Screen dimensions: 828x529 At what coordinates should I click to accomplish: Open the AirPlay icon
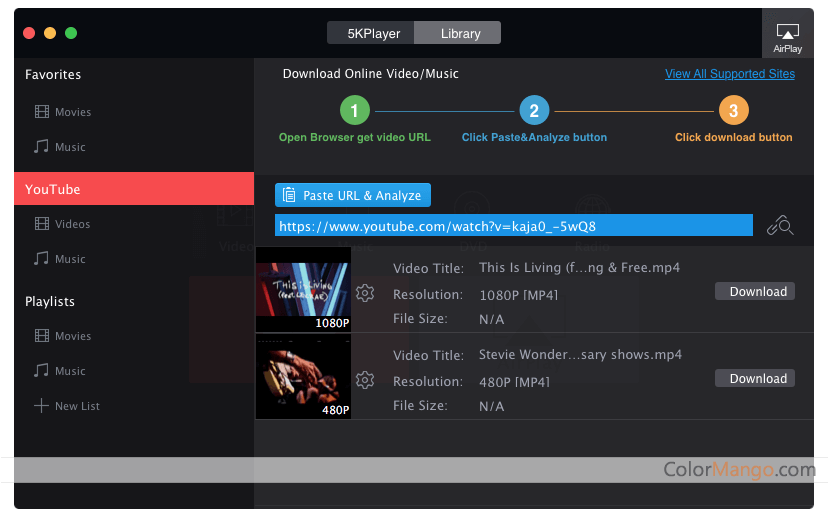787,35
